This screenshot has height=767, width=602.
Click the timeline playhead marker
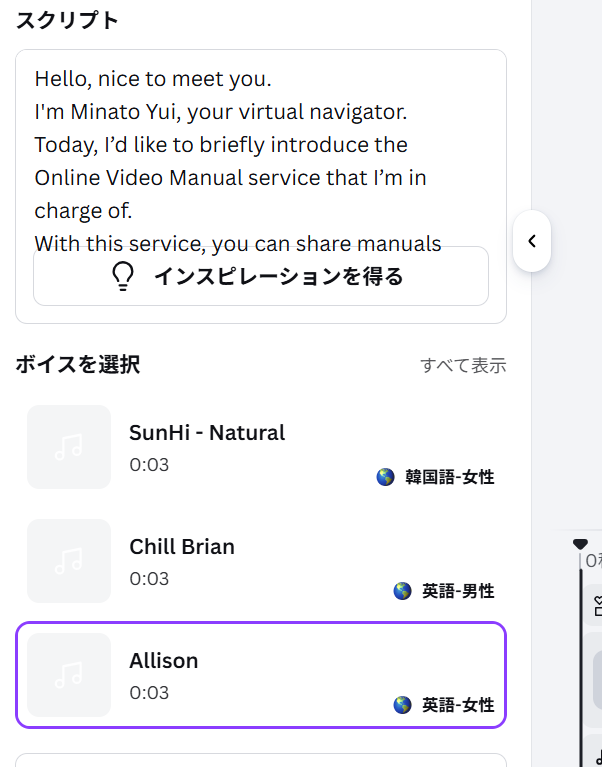[x=580, y=544]
